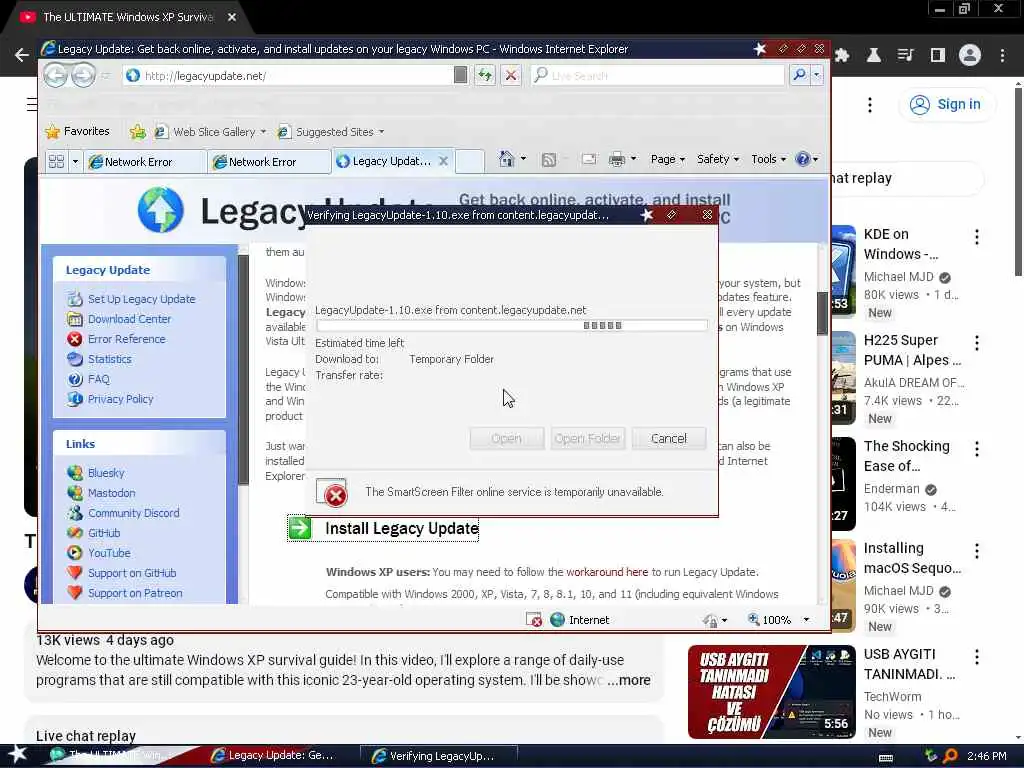Open the Download Center link
Screen dimensions: 1024x768
(129, 319)
